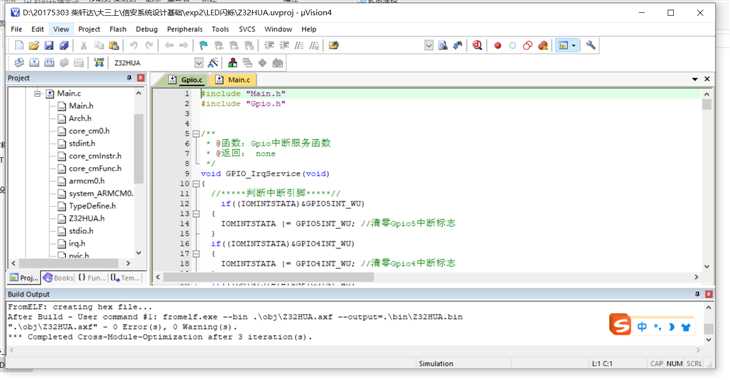The height and width of the screenshot is (380, 730).
Task: Open Target Options magic wand icon
Action: pos(213,62)
